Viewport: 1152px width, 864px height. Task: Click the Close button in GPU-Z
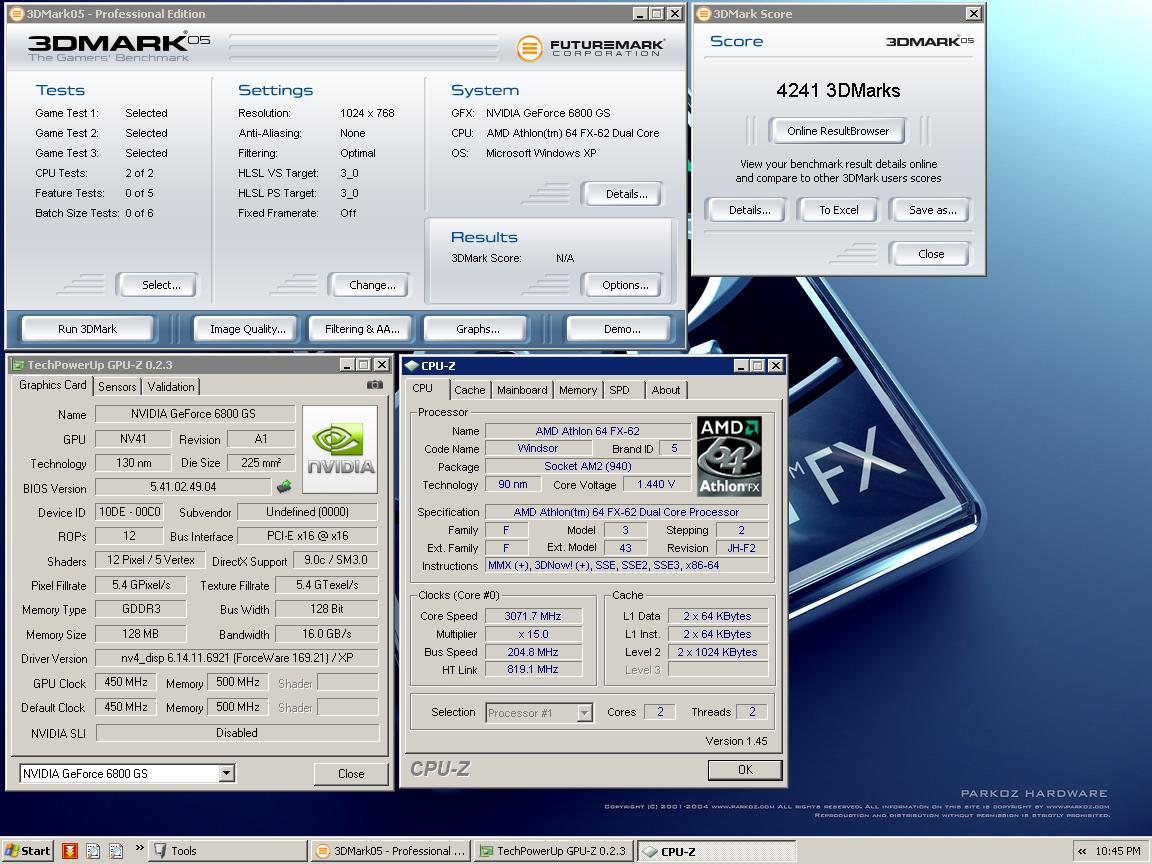coord(351,774)
